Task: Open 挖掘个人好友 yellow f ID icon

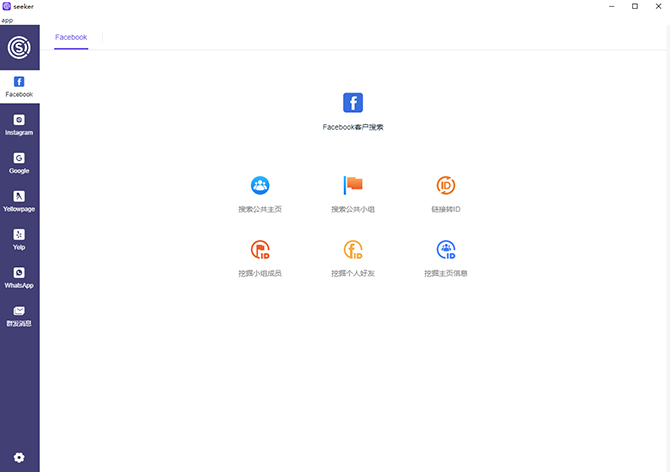Action: (353, 249)
